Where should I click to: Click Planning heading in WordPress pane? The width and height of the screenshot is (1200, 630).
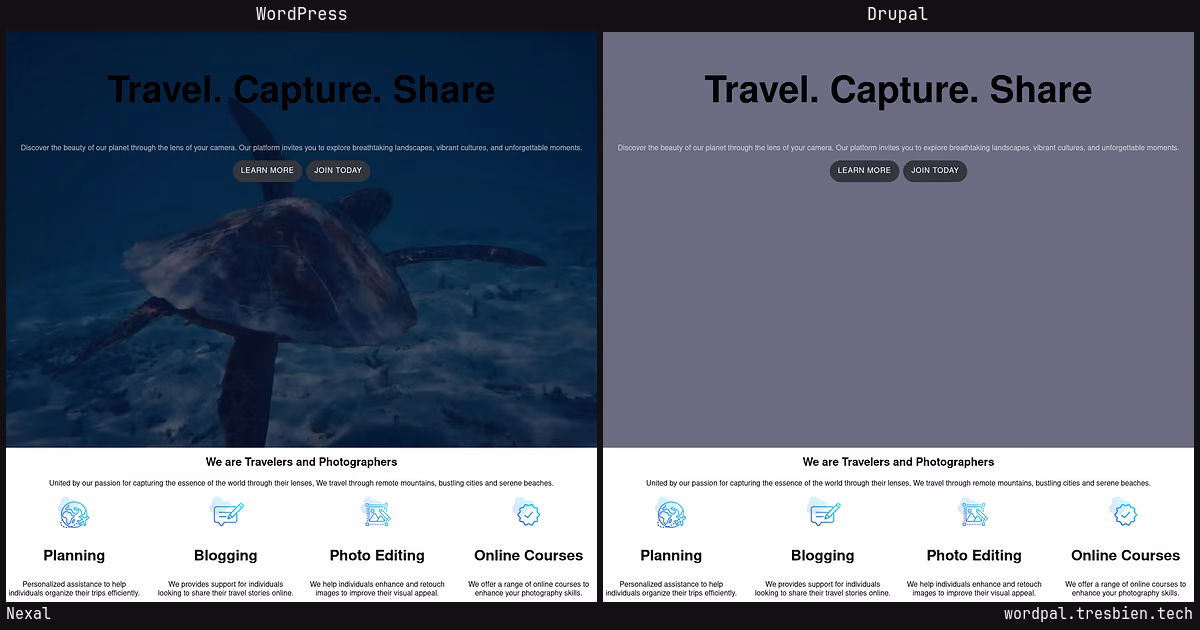pos(74,556)
